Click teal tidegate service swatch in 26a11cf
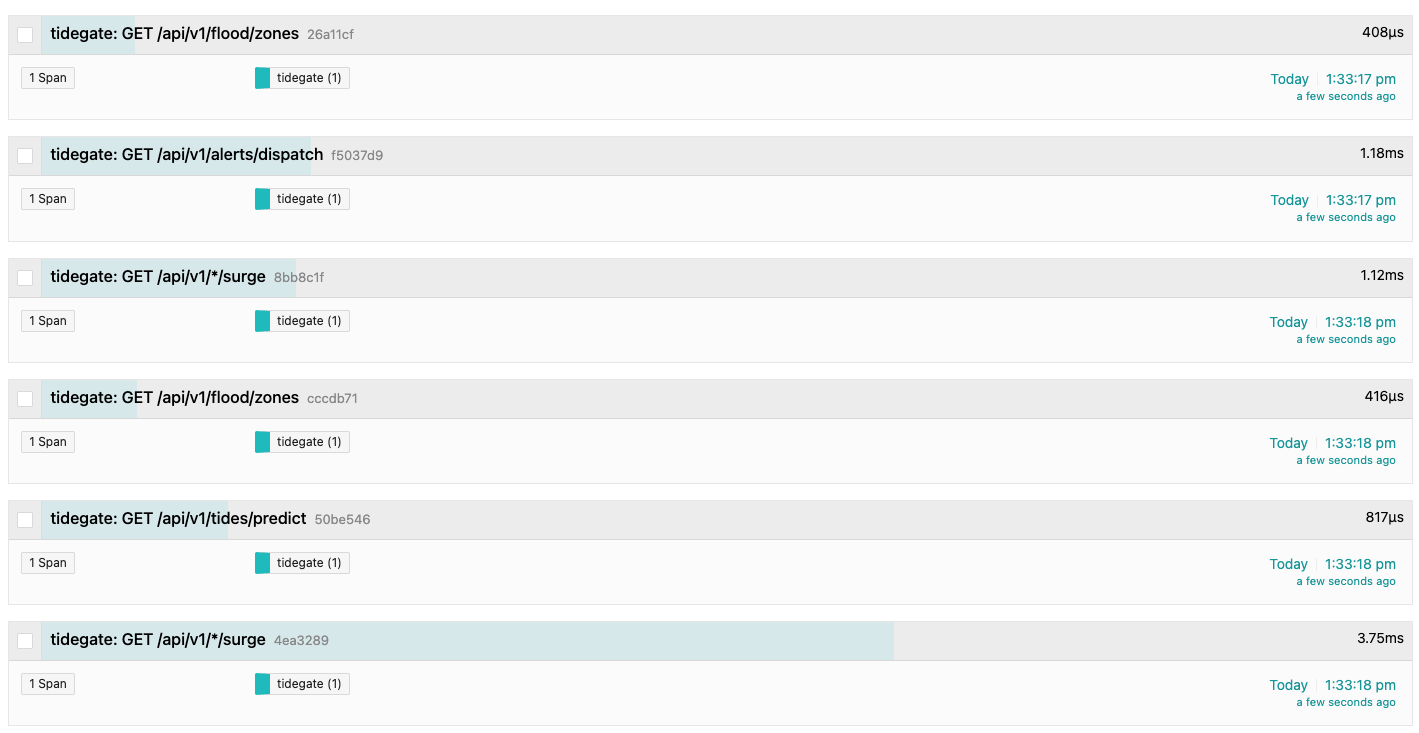Screen dimensions: 1419x733 coord(262,78)
